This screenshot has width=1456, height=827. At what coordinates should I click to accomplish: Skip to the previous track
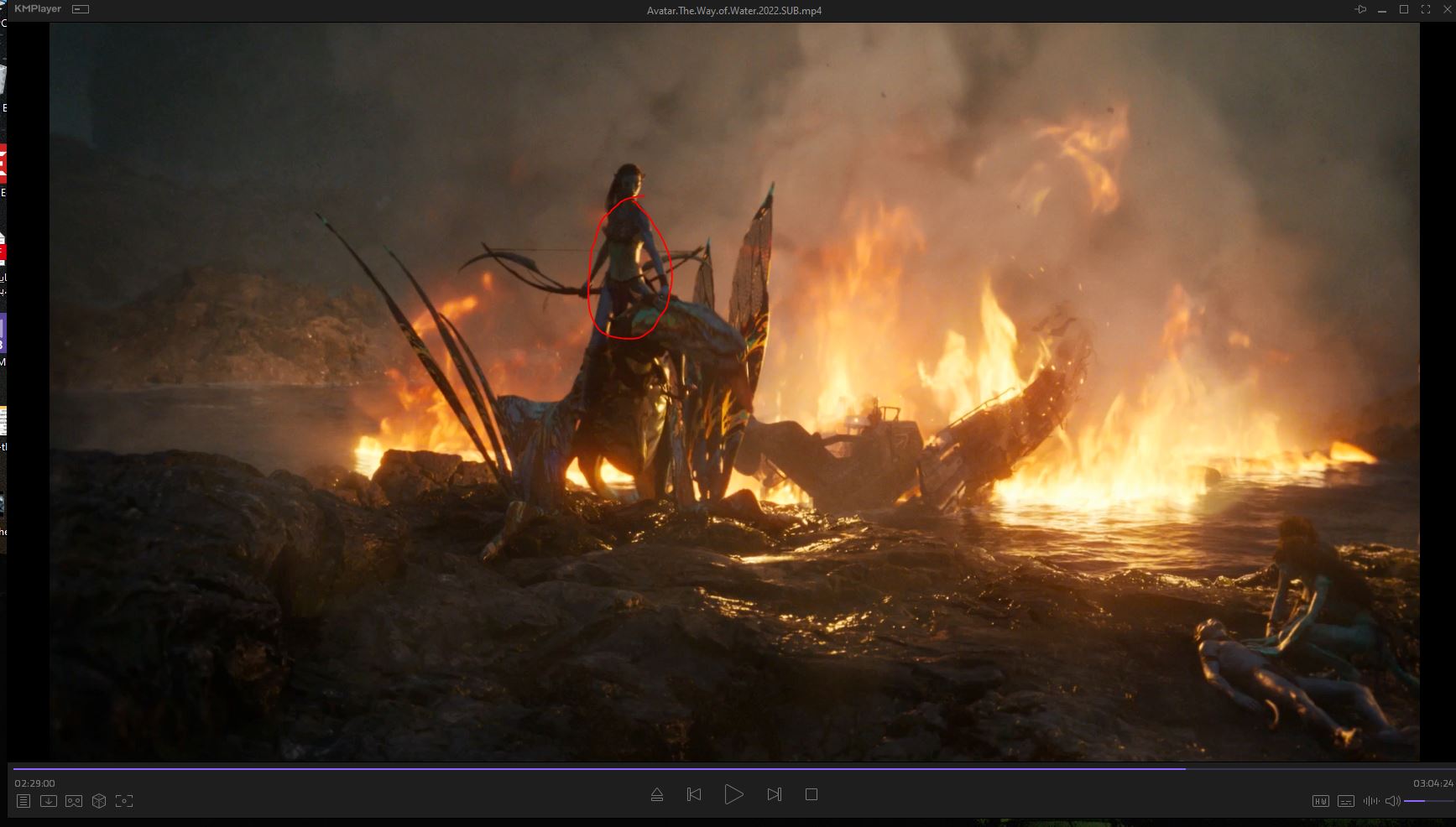tap(694, 794)
